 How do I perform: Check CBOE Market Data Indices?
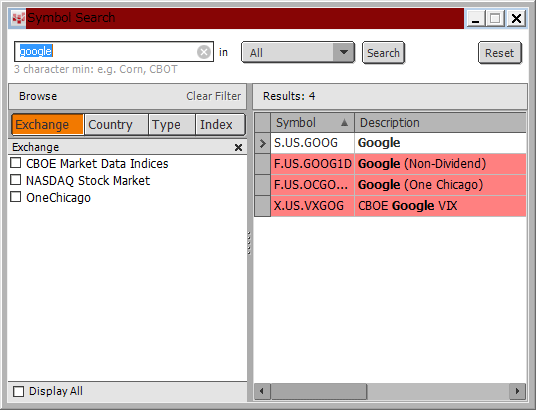point(15,163)
